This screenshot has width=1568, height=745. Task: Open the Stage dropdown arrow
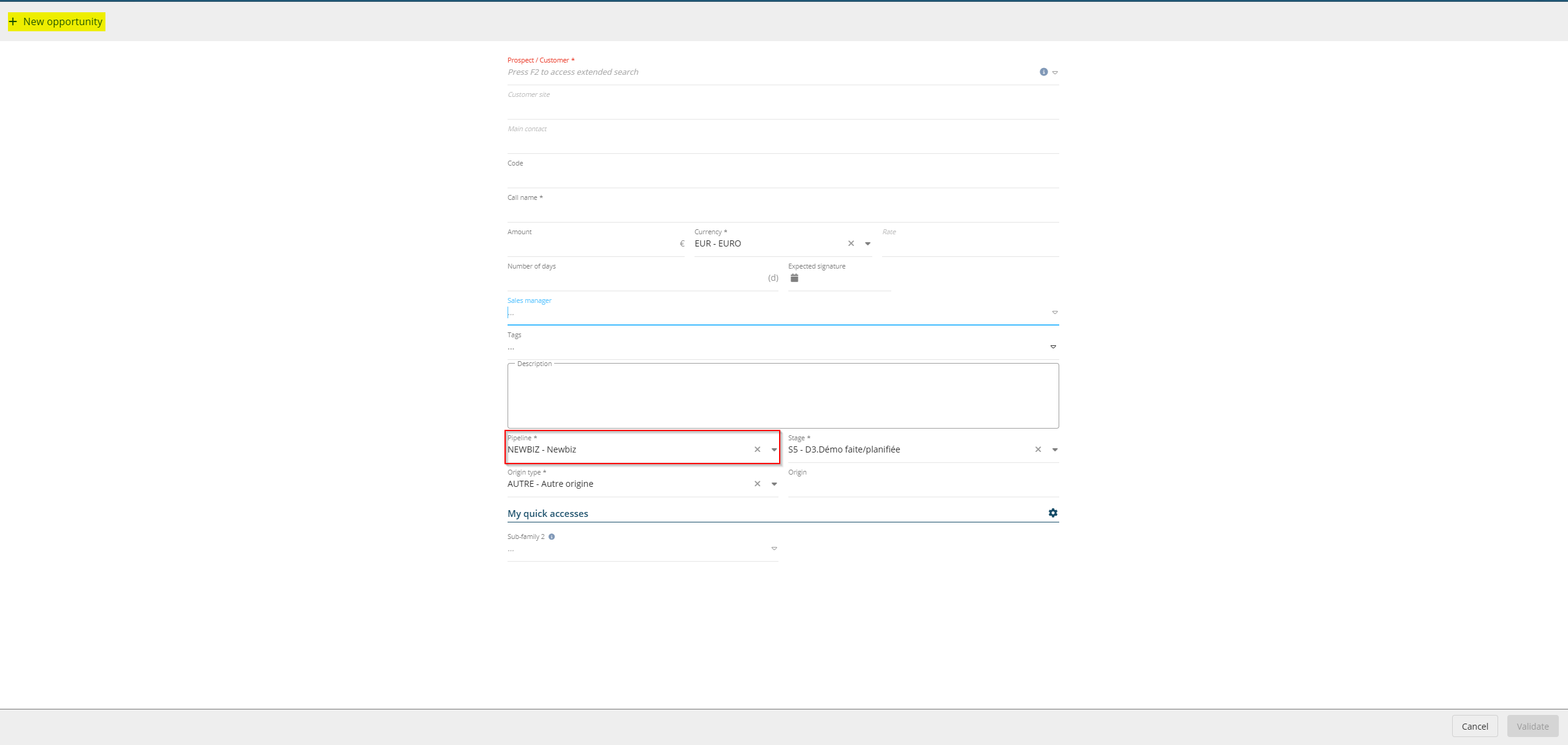[1054, 449]
